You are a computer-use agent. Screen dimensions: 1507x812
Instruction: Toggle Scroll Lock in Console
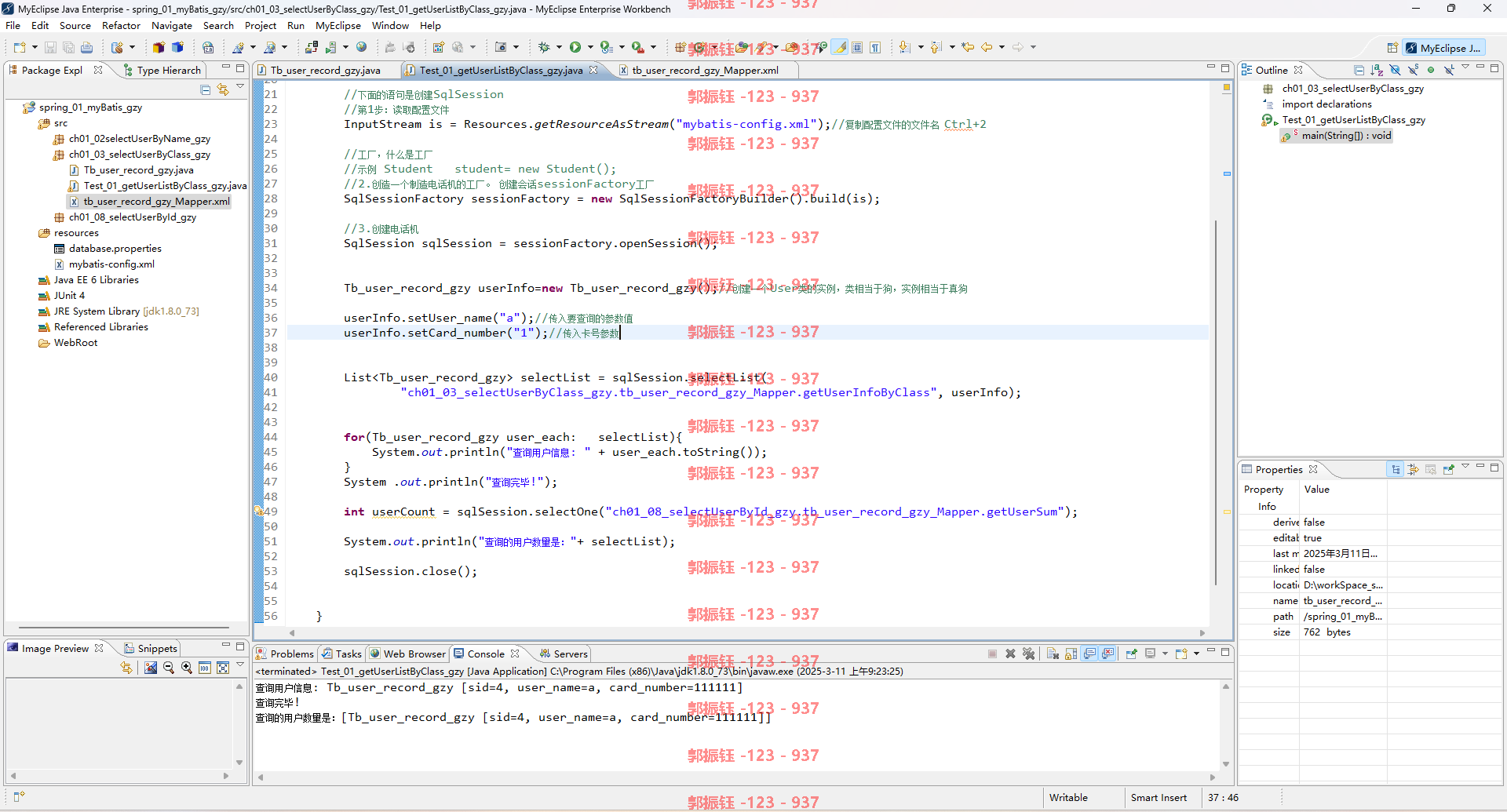click(x=1071, y=654)
